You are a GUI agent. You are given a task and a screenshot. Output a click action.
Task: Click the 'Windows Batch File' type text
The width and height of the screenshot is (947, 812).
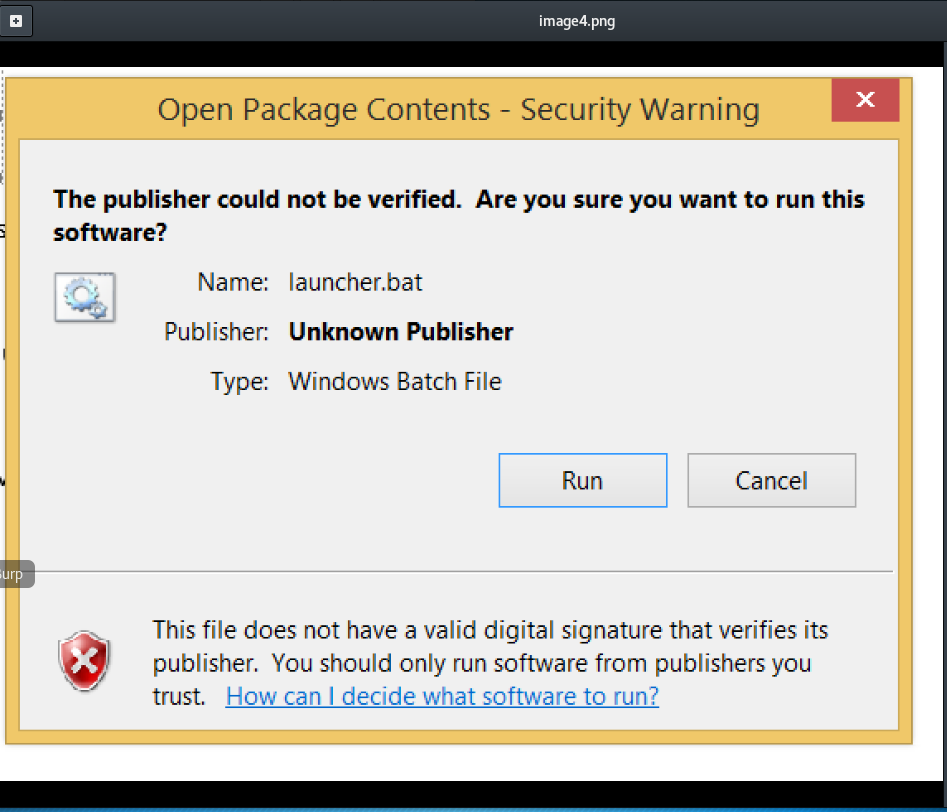[x=395, y=381]
